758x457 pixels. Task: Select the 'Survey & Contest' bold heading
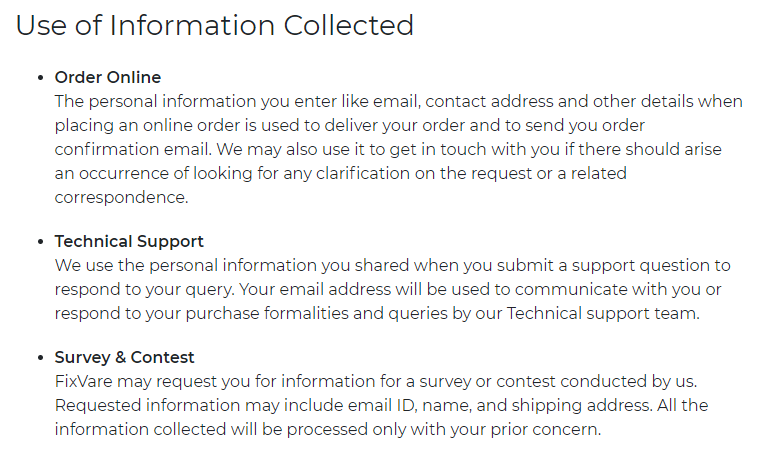124,357
